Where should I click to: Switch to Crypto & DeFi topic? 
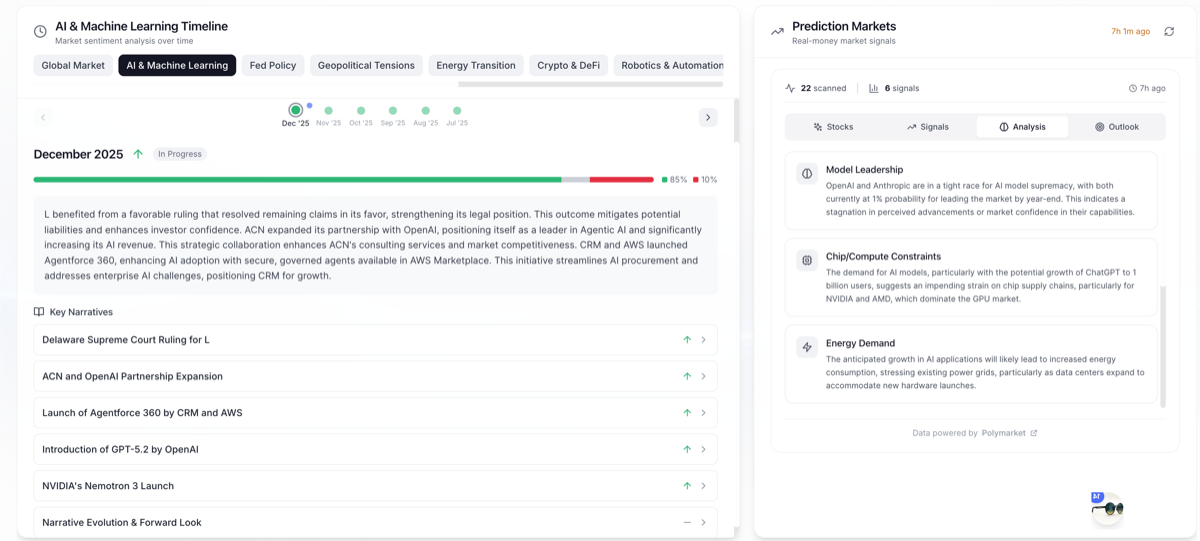pos(568,65)
